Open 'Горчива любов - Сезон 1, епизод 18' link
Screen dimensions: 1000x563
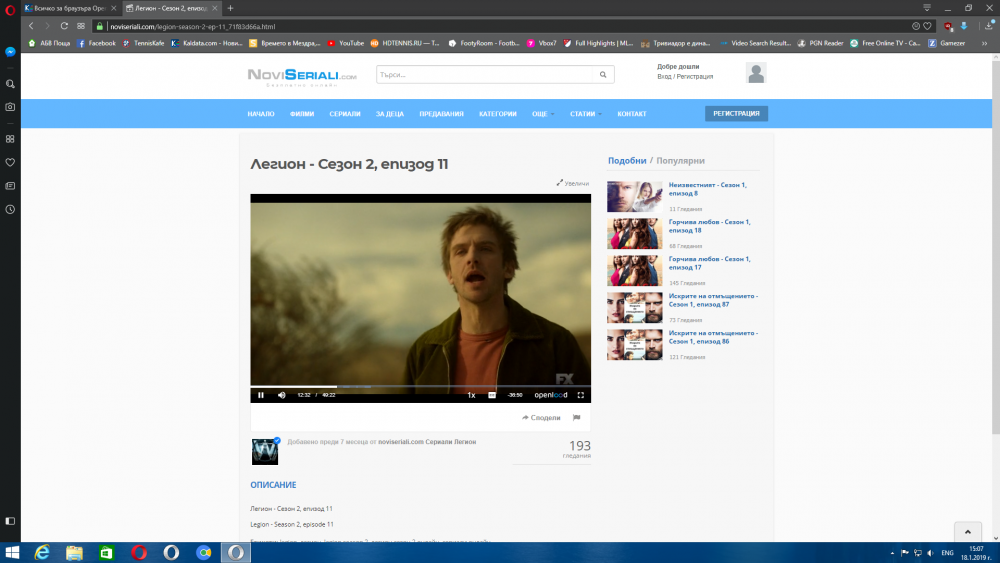click(x=709, y=226)
